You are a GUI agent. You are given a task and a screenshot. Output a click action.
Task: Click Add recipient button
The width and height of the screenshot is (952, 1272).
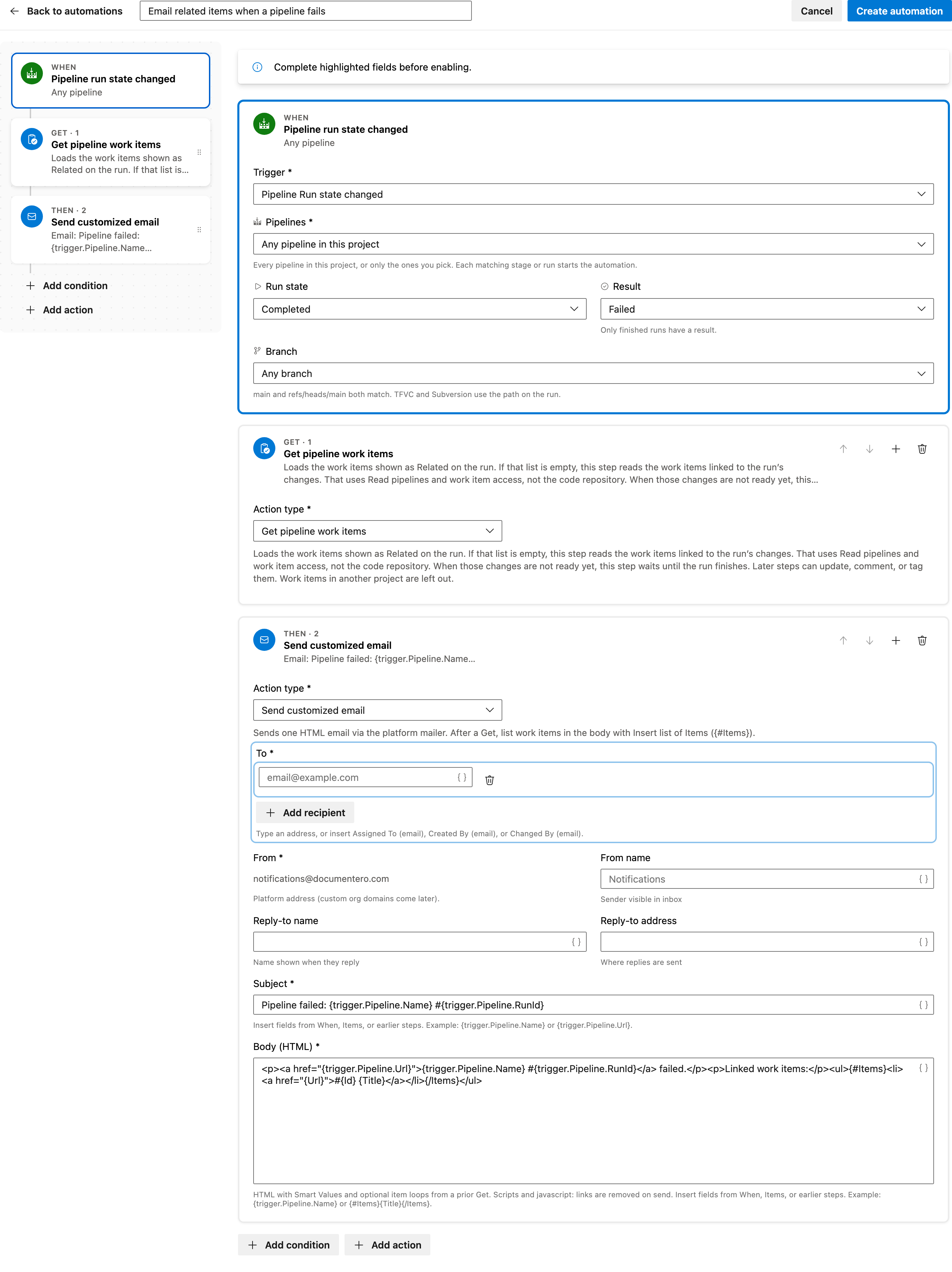coord(305,812)
